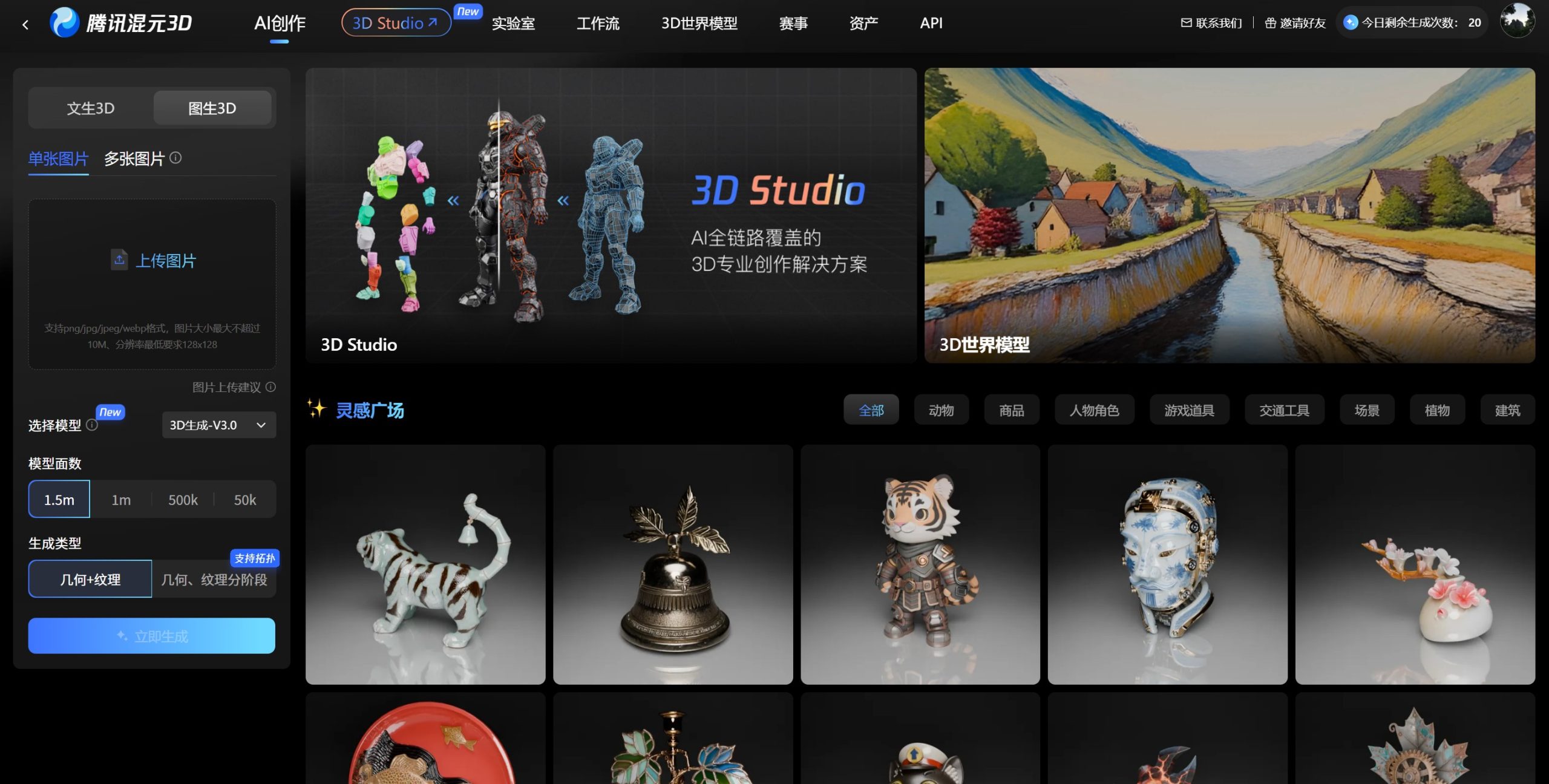Click the info icon beside 选择模型
The height and width of the screenshot is (784, 1549).
pos(92,425)
